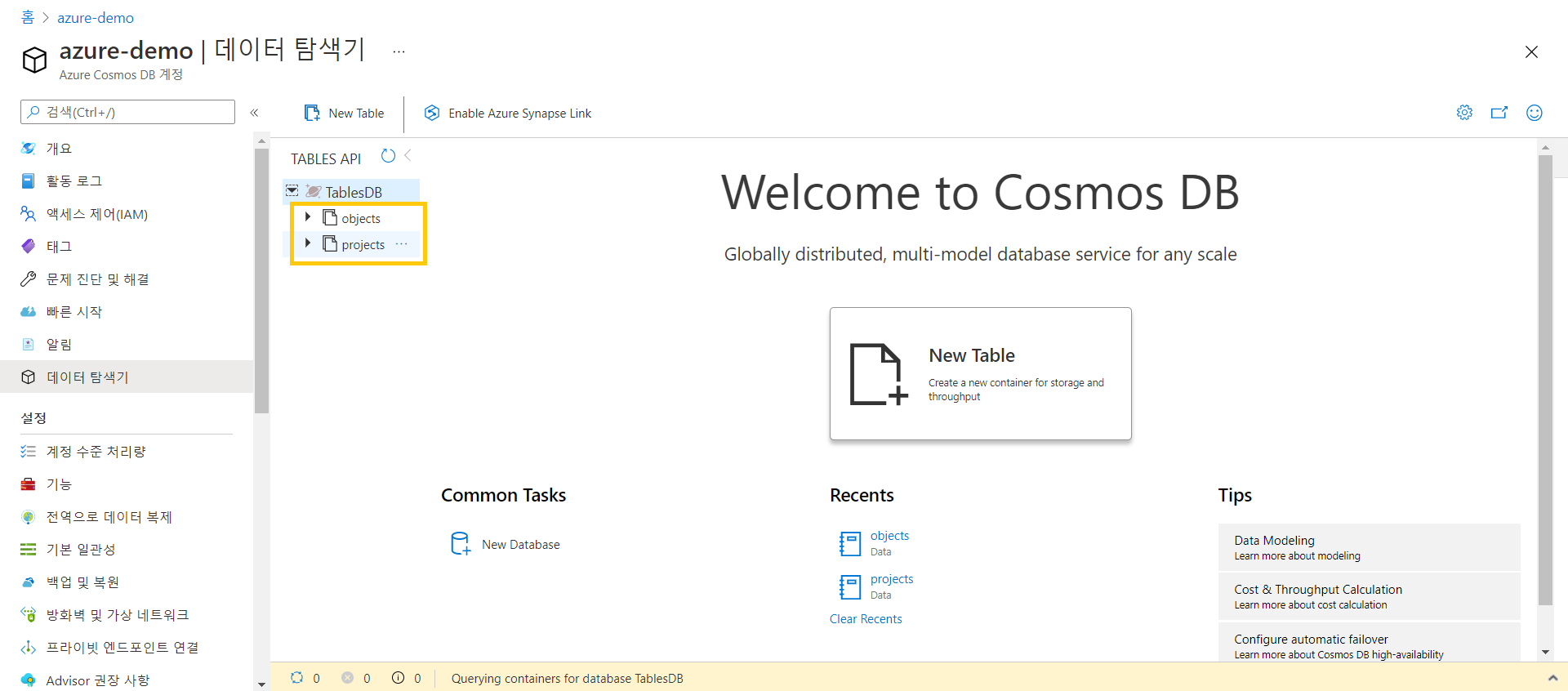Collapse the TABLES API pane chevron
This screenshot has width=1568, height=691.
[408, 155]
